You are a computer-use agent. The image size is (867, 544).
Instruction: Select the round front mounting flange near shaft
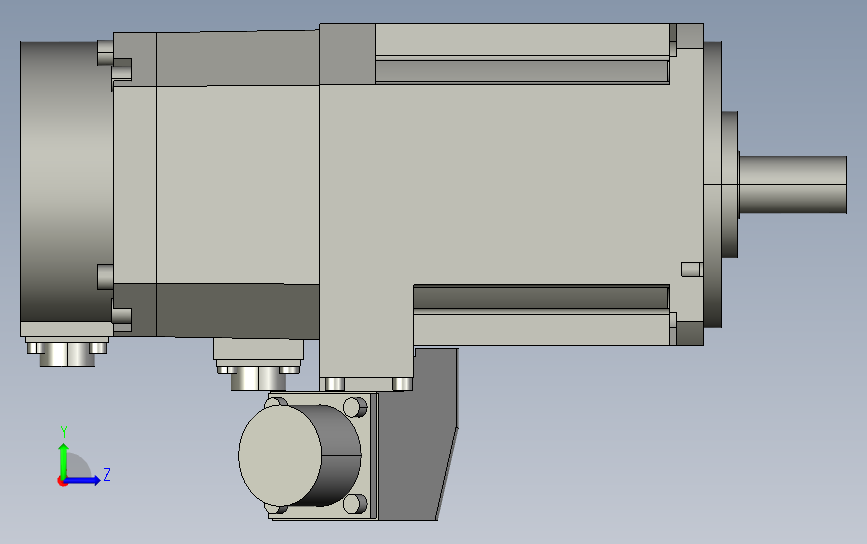pos(713,184)
